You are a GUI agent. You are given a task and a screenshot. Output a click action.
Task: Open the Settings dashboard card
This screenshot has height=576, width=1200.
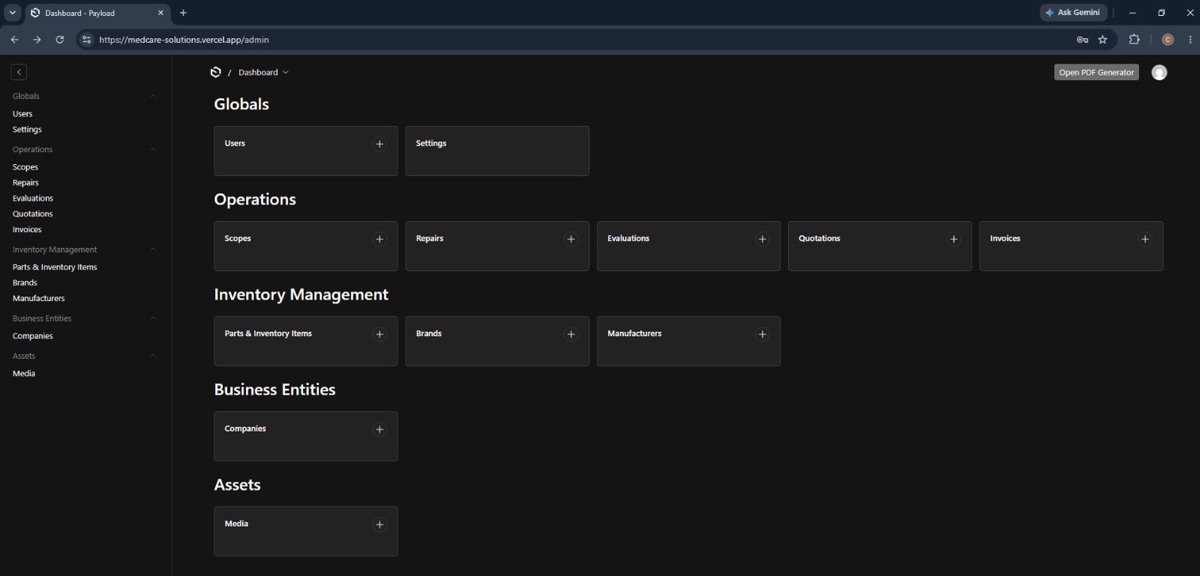click(x=497, y=151)
